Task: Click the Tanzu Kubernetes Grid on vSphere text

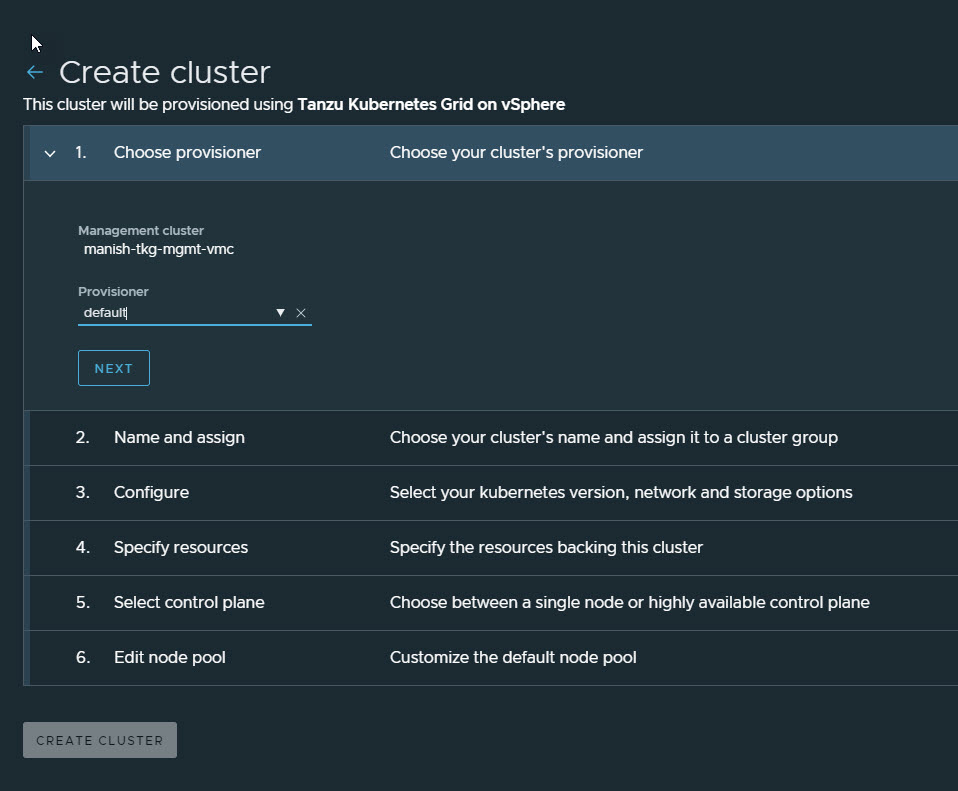Action: coord(431,104)
